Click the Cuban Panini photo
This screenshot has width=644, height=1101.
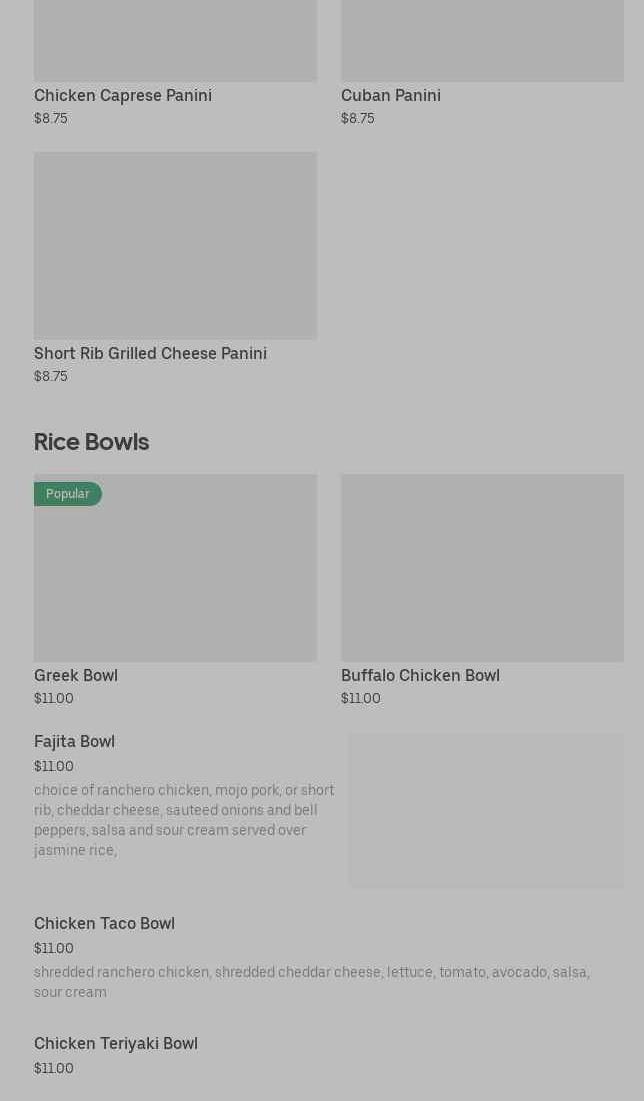pyautogui.click(x=482, y=40)
